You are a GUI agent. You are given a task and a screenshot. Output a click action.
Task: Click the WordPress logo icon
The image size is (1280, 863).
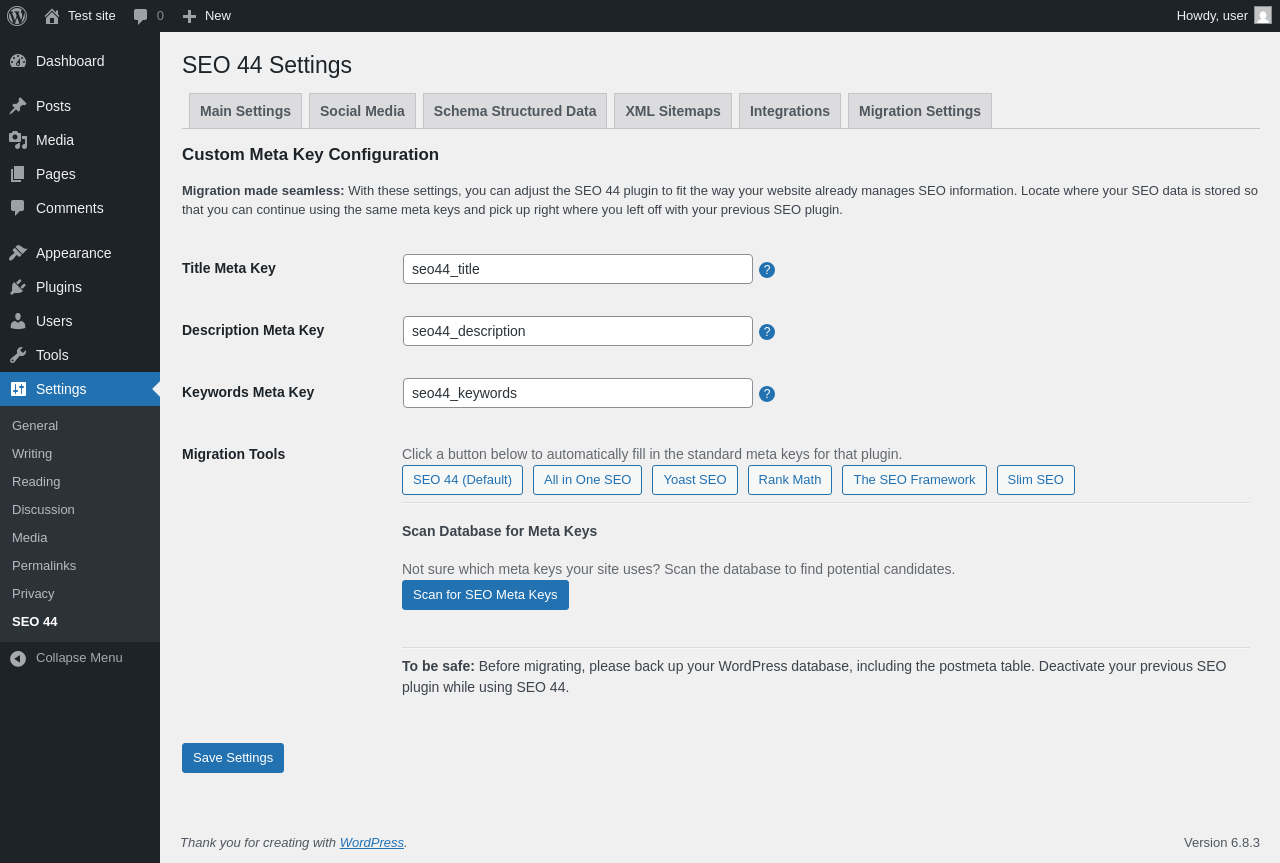17,16
